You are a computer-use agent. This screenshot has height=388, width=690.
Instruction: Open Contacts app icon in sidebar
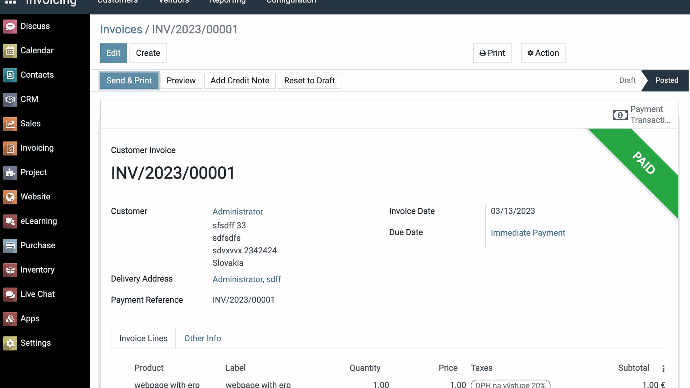10,75
